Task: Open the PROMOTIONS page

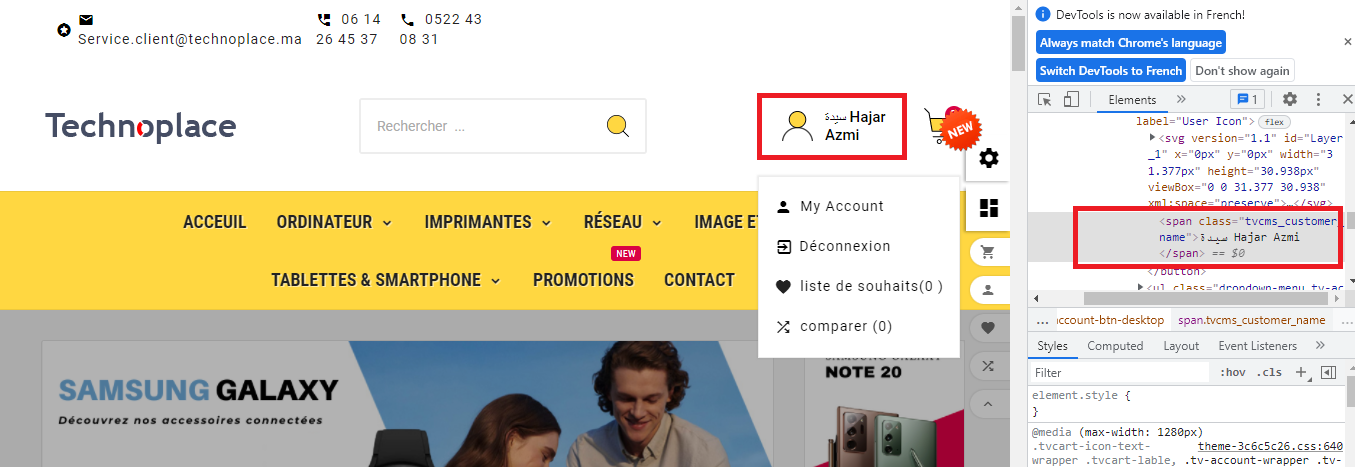Action: (583, 280)
